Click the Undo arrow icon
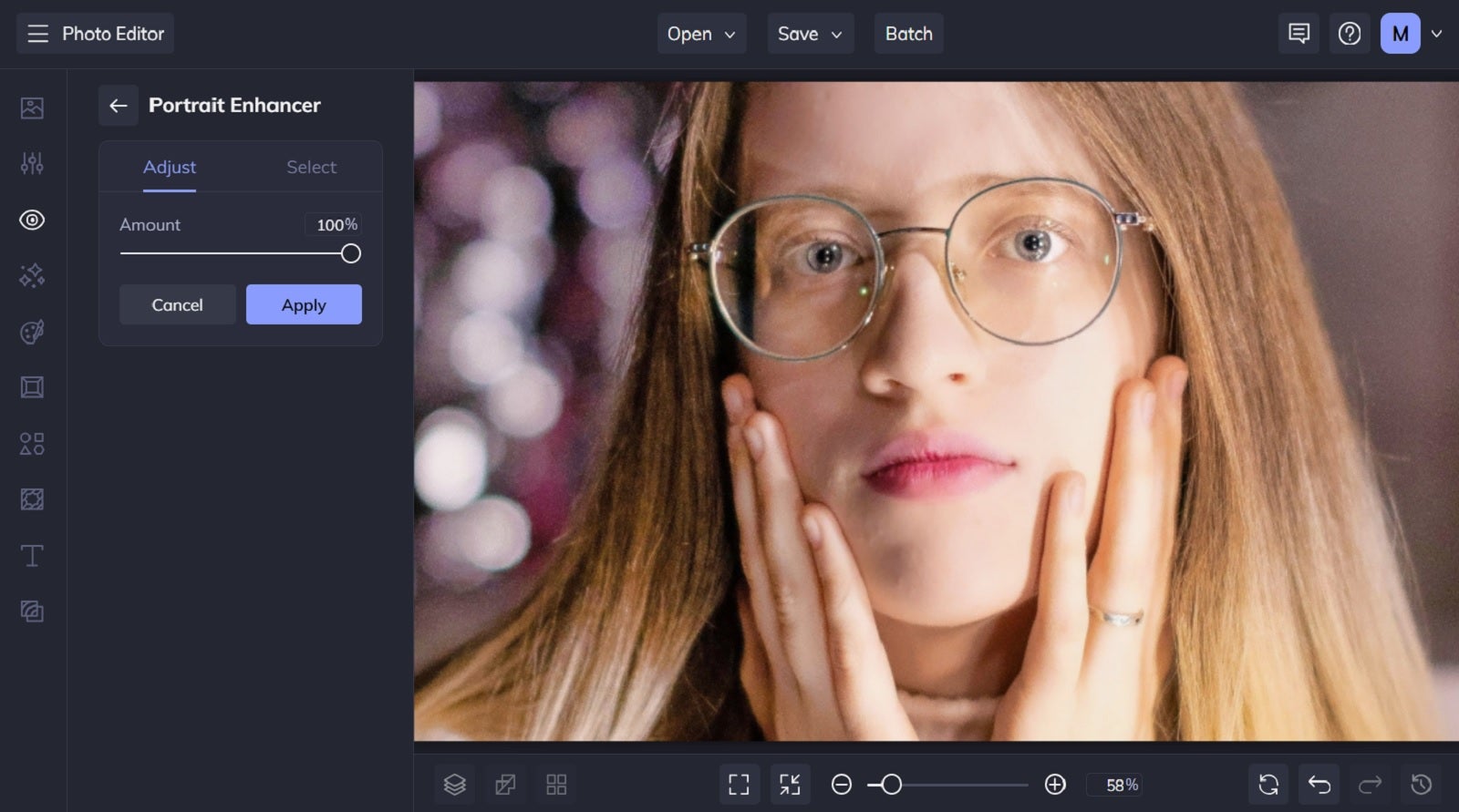The width and height of the screenshot is (1459, 812). 1319,785
